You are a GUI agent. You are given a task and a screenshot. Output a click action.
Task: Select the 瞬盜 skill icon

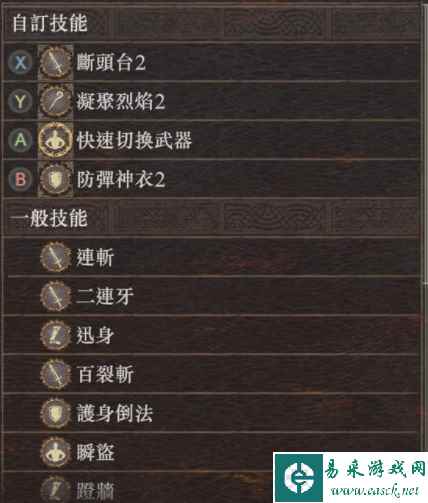pyautogui.click(x=55, y=452)
